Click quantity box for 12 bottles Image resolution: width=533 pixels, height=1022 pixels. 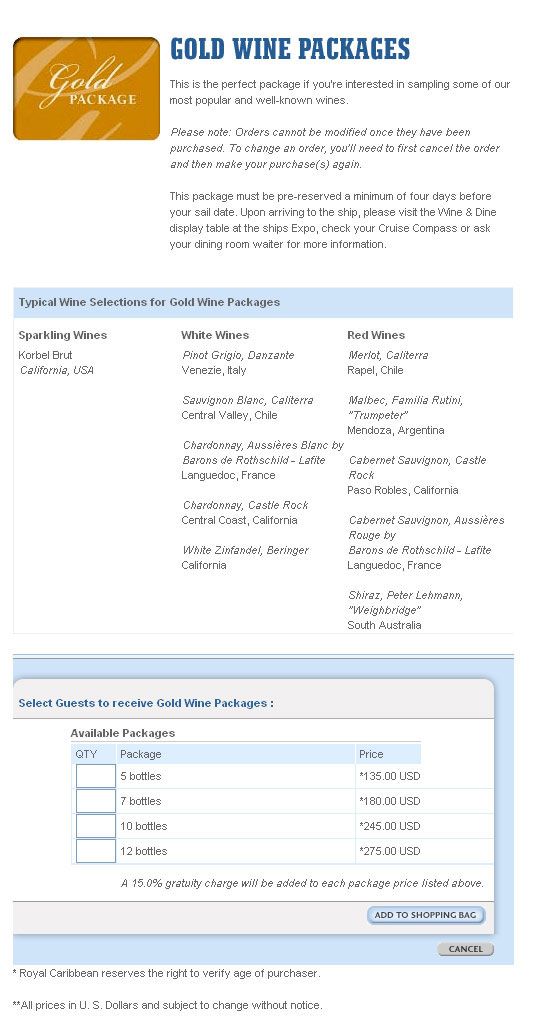96,851
